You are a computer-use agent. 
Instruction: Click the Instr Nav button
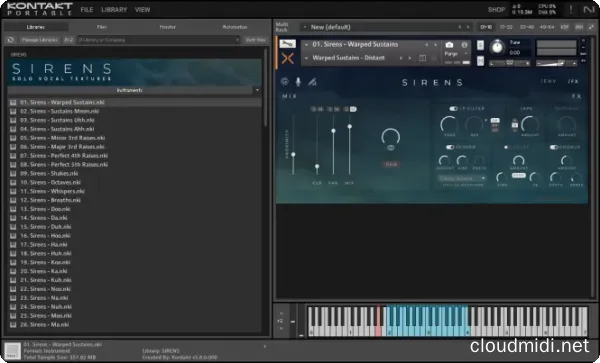click(255, 40)
